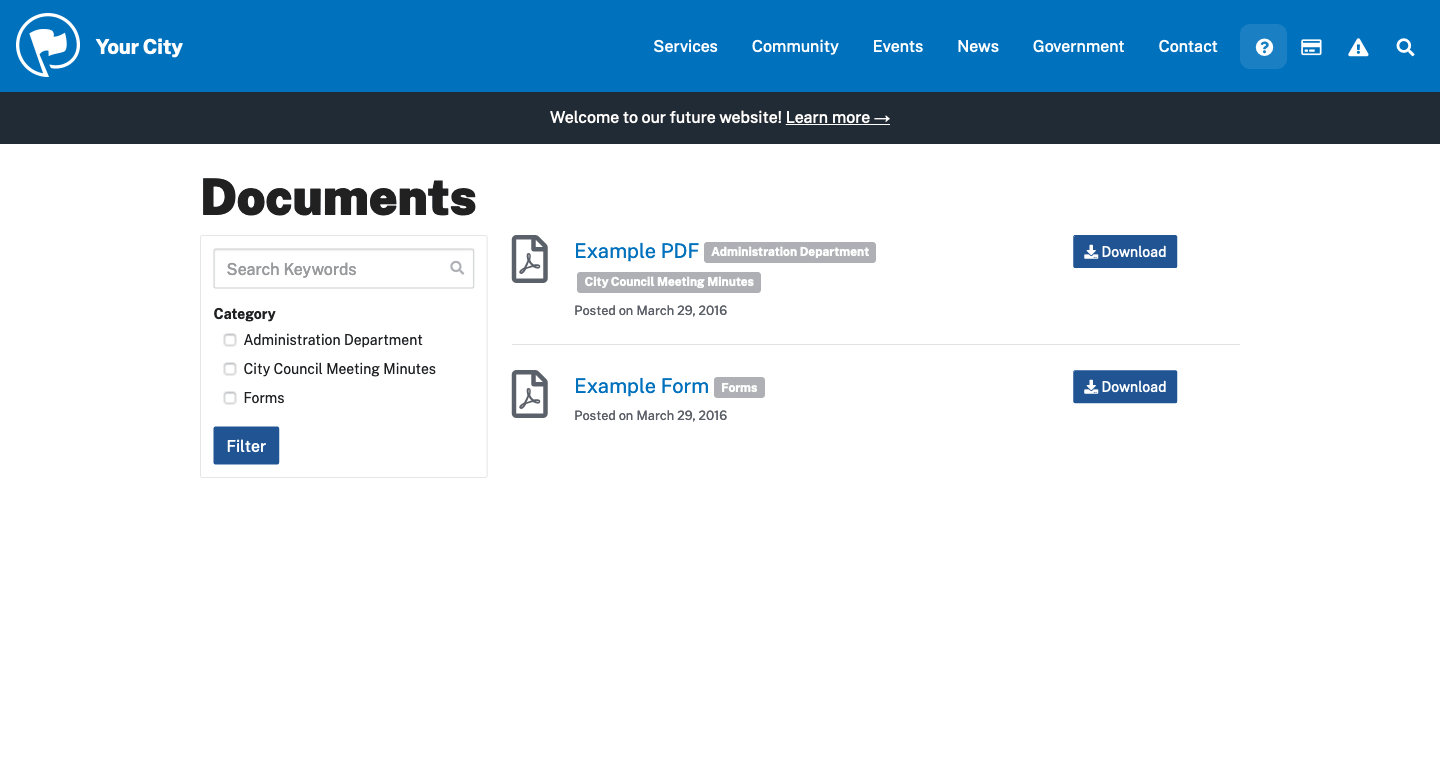1440x775 pixels.
Task: Download the Example PDF document
Action: click(x=1125, y=252)
